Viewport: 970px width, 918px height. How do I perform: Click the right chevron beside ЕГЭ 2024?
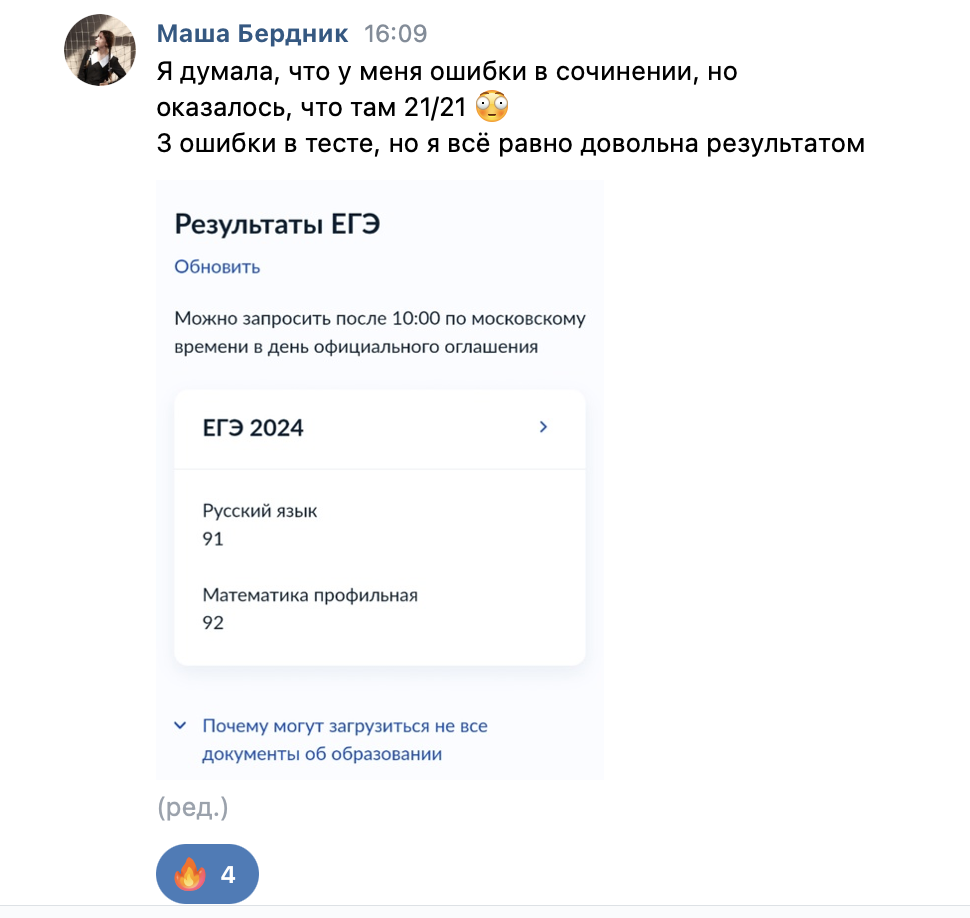[x=543, y=427]
